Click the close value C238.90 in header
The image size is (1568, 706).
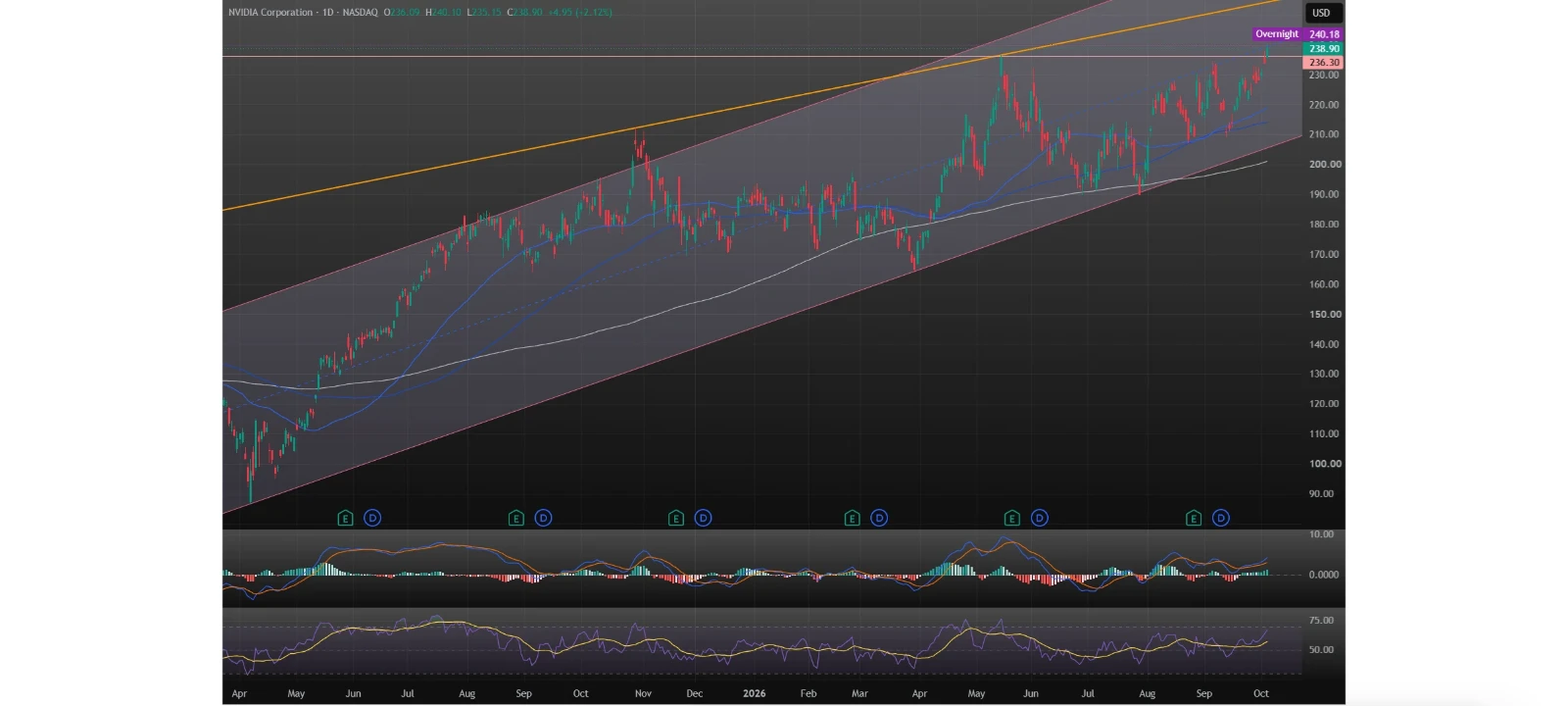tap(525, 13)
